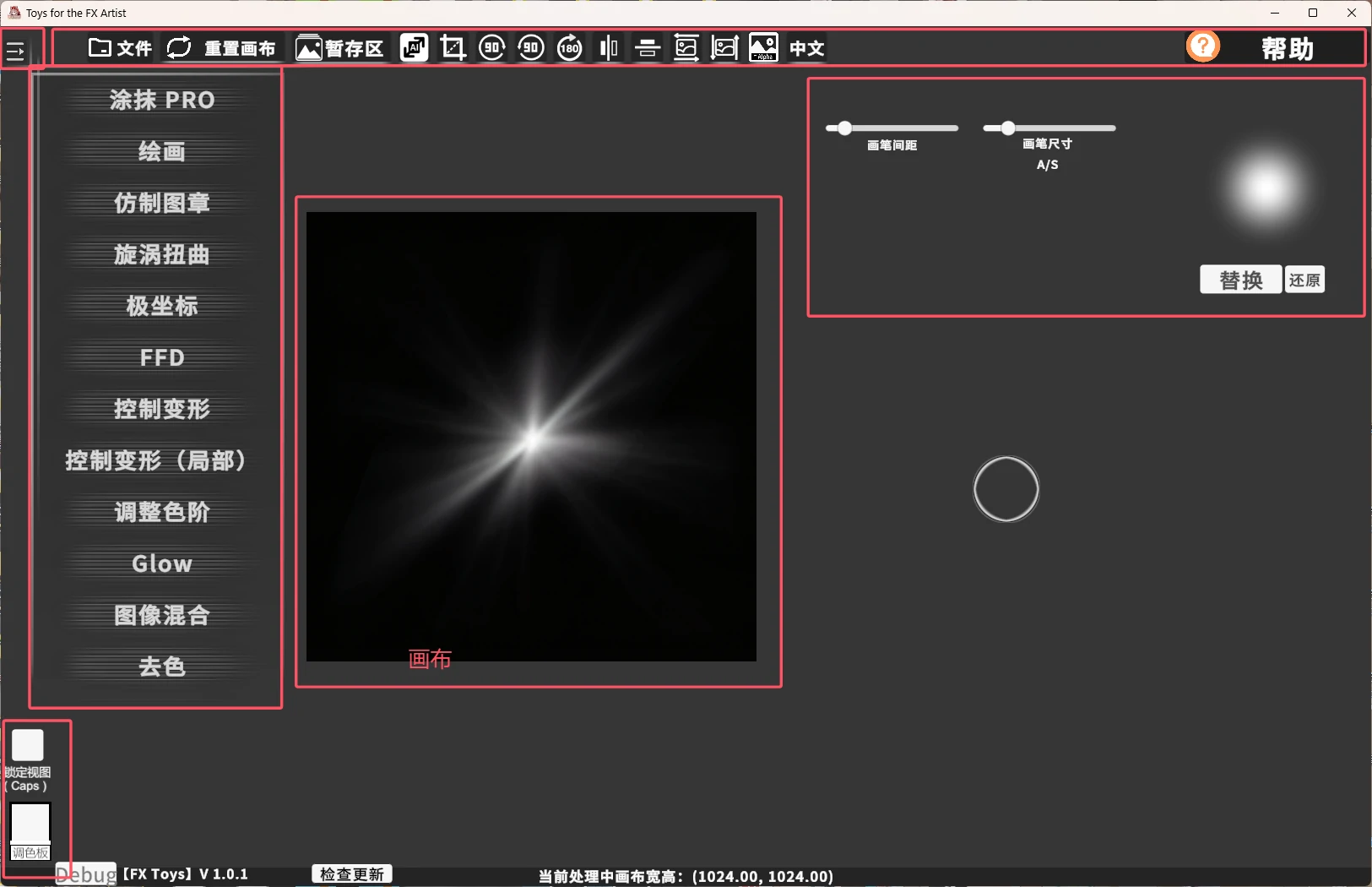Select 旋涡扭曲 from the tool list
The width and height of the screenshot is (1372, 887).
(x=161, y=254)
